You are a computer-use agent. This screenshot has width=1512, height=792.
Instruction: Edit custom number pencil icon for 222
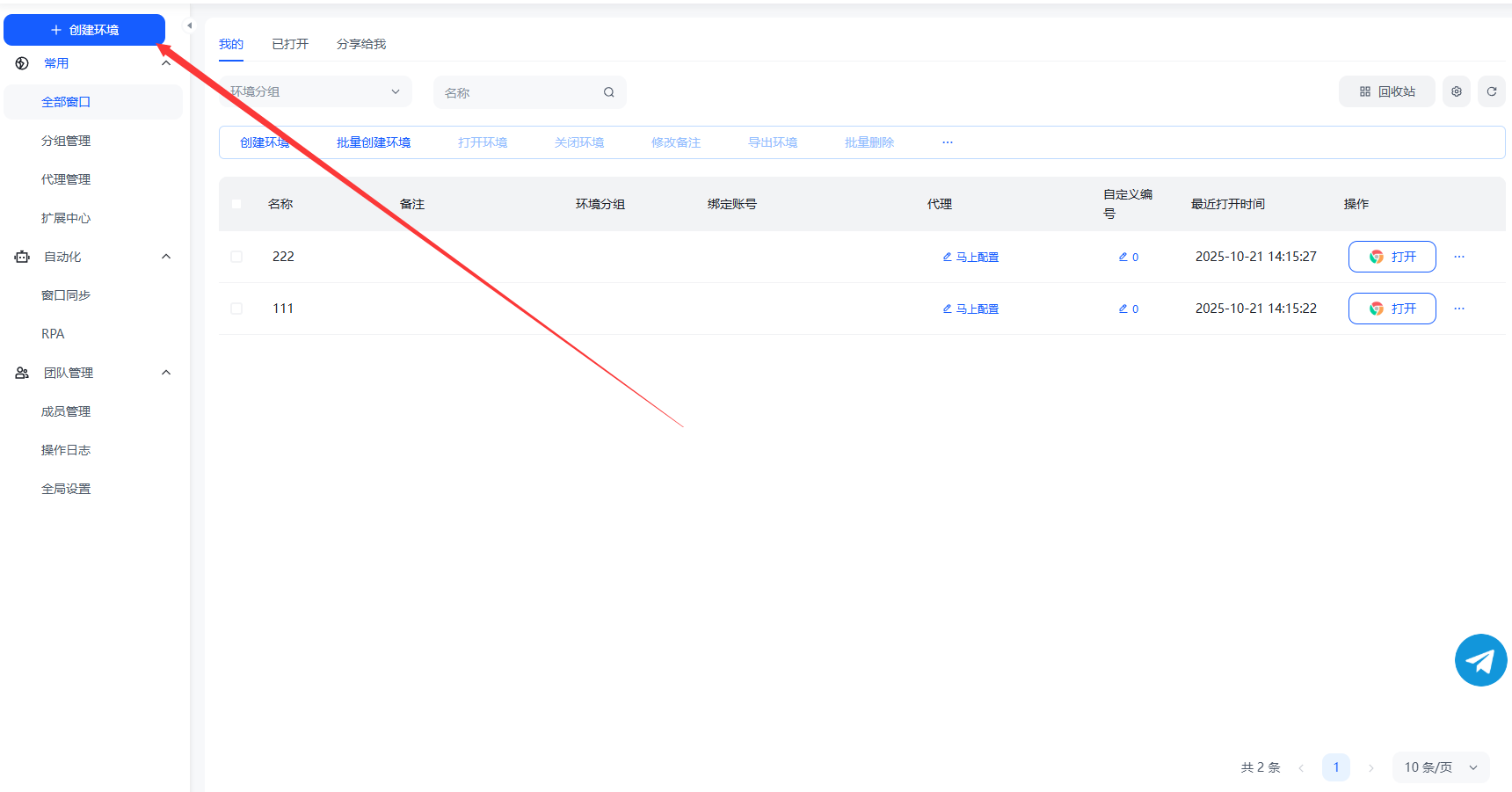click(x=1123, y=257)
